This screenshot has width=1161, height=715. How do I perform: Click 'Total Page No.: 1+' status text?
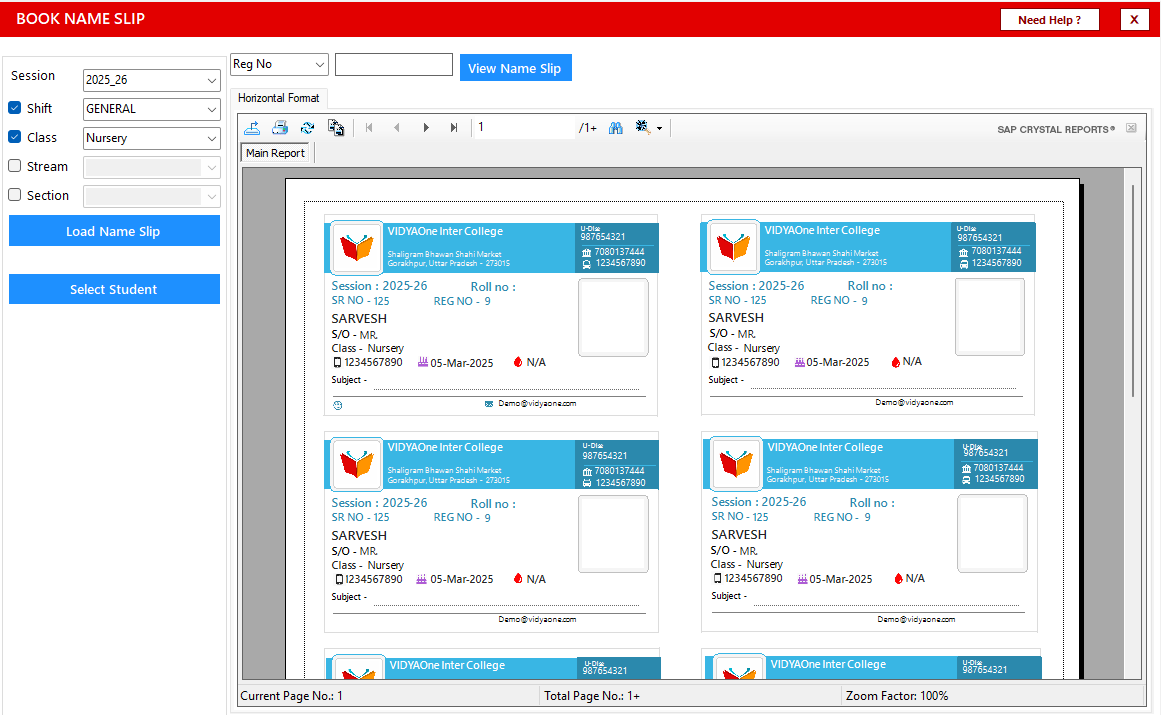coord(592,696)
